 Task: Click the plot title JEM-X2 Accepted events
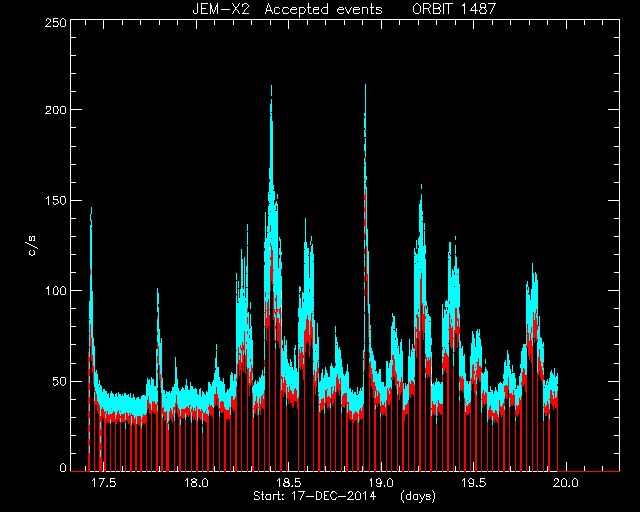(x=287, y=9)
